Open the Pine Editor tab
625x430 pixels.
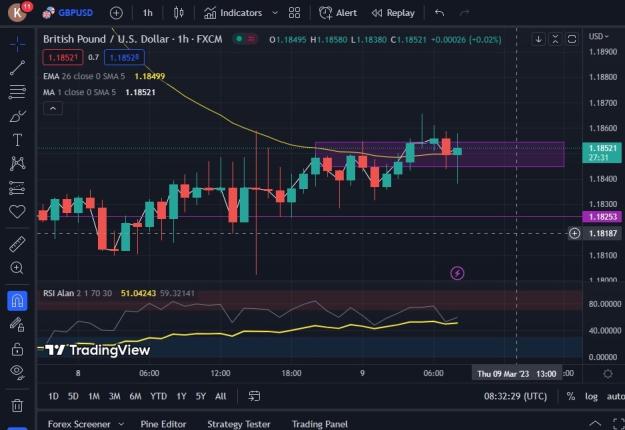(163, 424)
